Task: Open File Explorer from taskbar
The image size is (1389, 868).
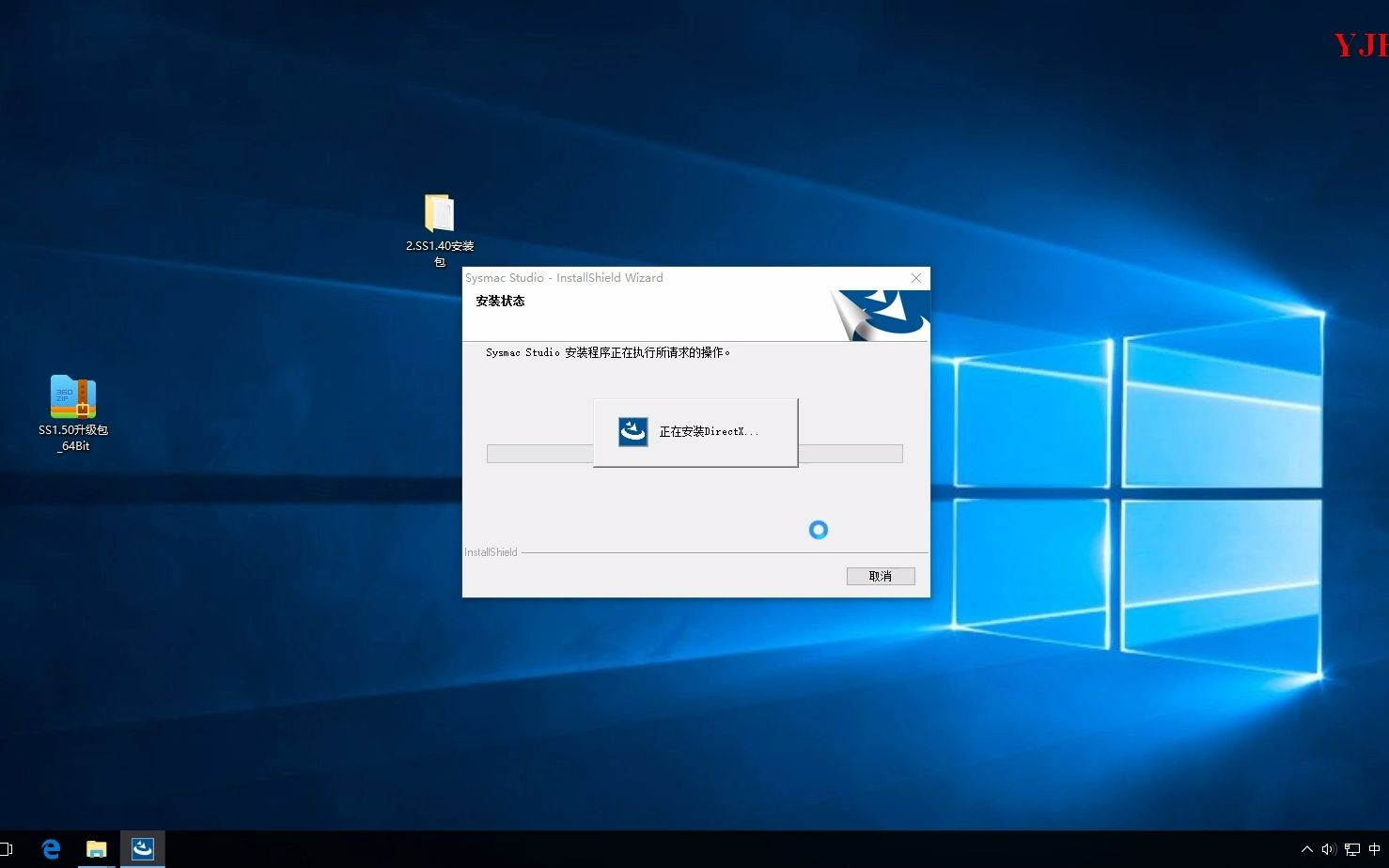Action: pos(97,849)
